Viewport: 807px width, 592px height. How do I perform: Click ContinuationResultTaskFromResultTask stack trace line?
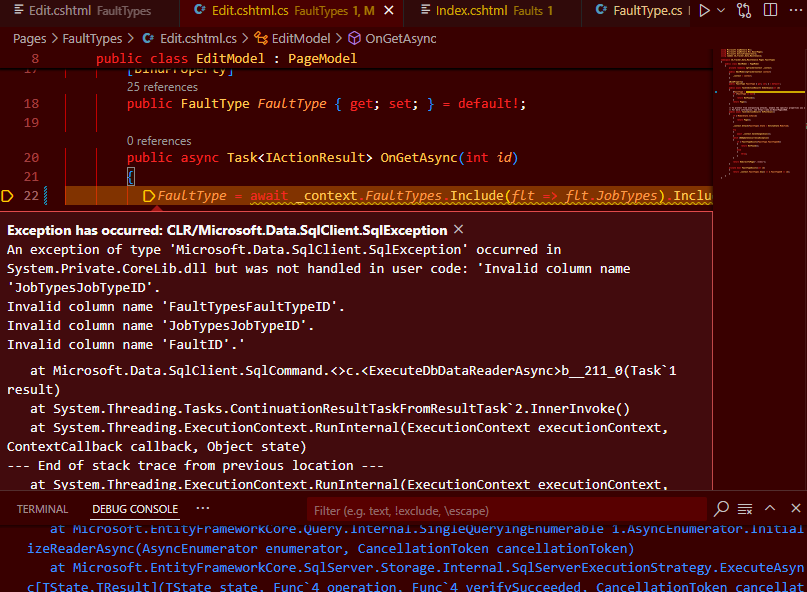(x=330, y=409)
